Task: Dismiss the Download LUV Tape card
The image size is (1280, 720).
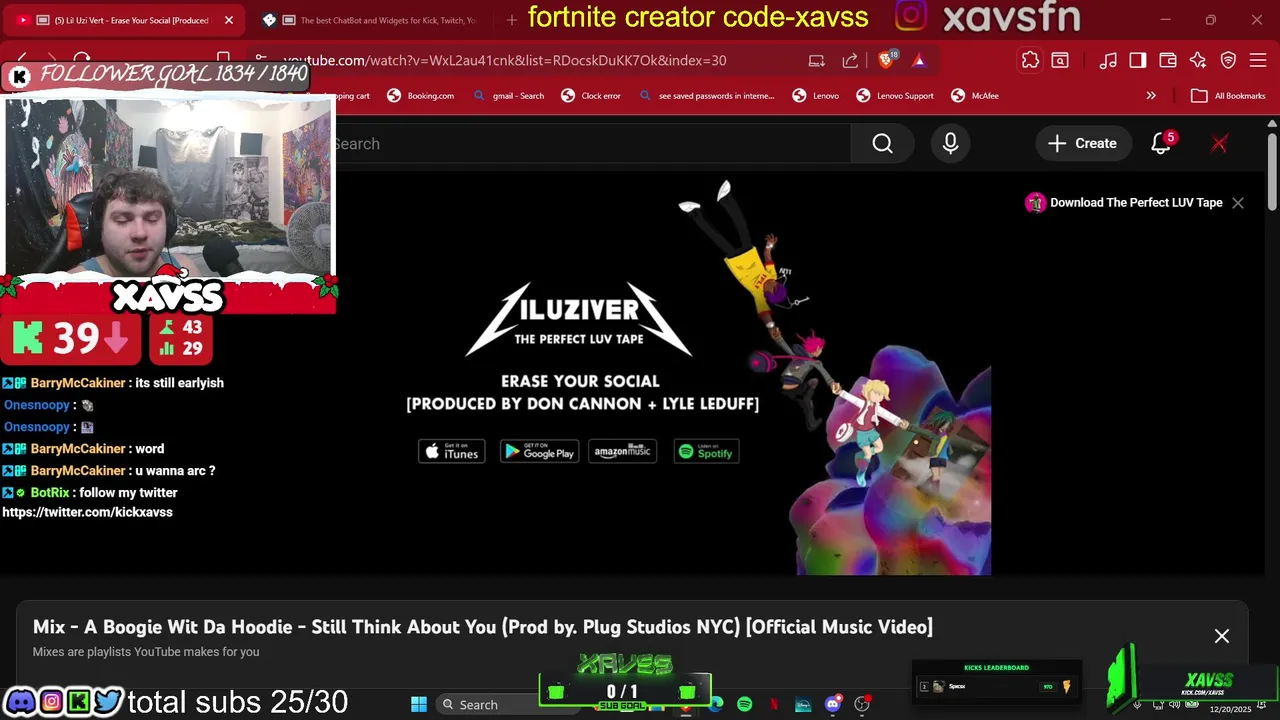Action: pos(1238,203)
